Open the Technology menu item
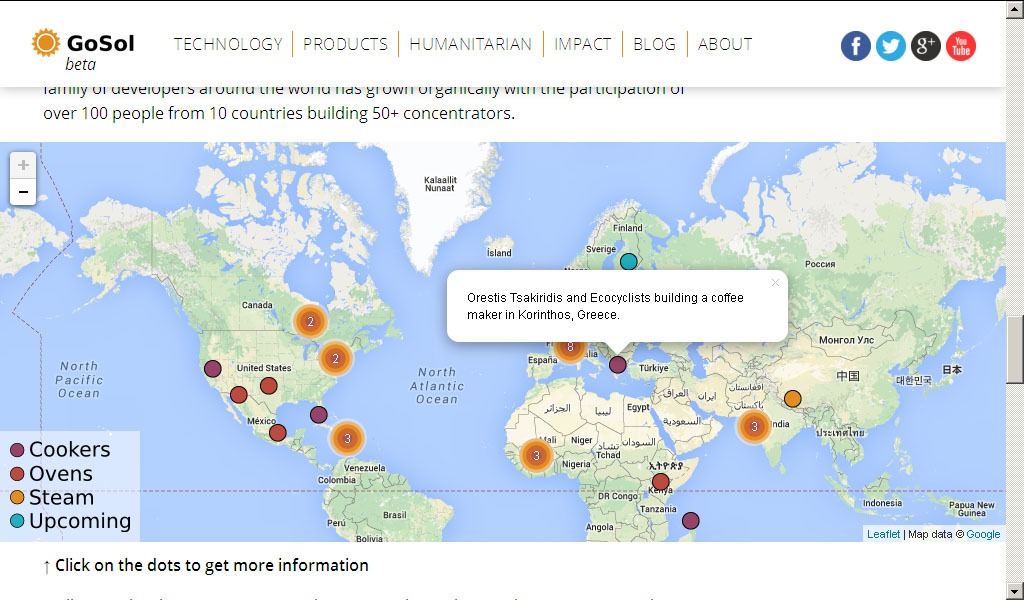 click(228, 44)
